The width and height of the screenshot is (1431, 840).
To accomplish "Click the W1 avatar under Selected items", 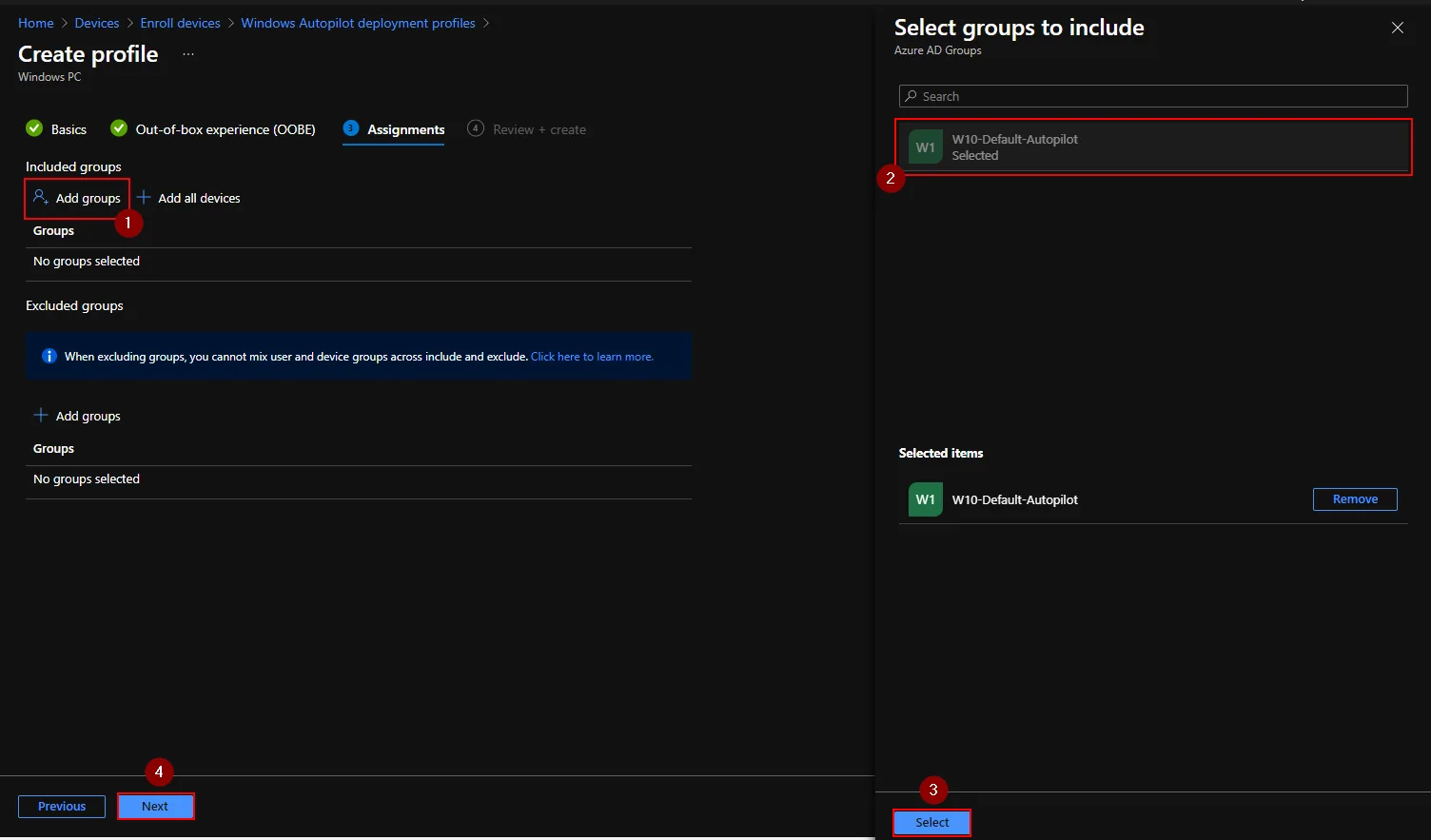I will tap(926, 499).
